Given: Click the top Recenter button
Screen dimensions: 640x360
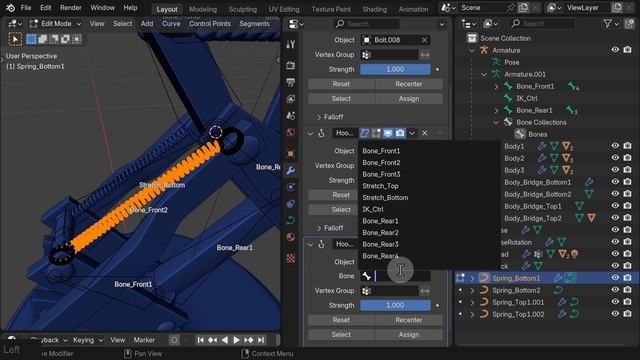Looking at the screenshot, I should [x=409, y=84].
